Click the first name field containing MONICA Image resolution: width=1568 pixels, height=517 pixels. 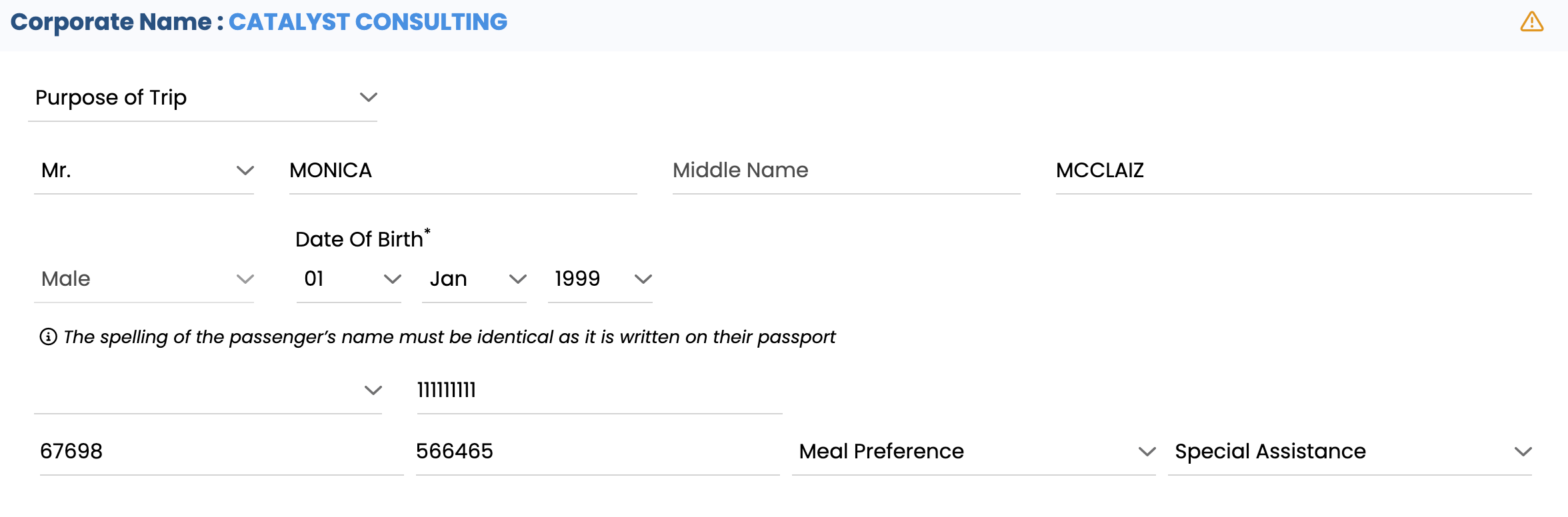[463, 171]
